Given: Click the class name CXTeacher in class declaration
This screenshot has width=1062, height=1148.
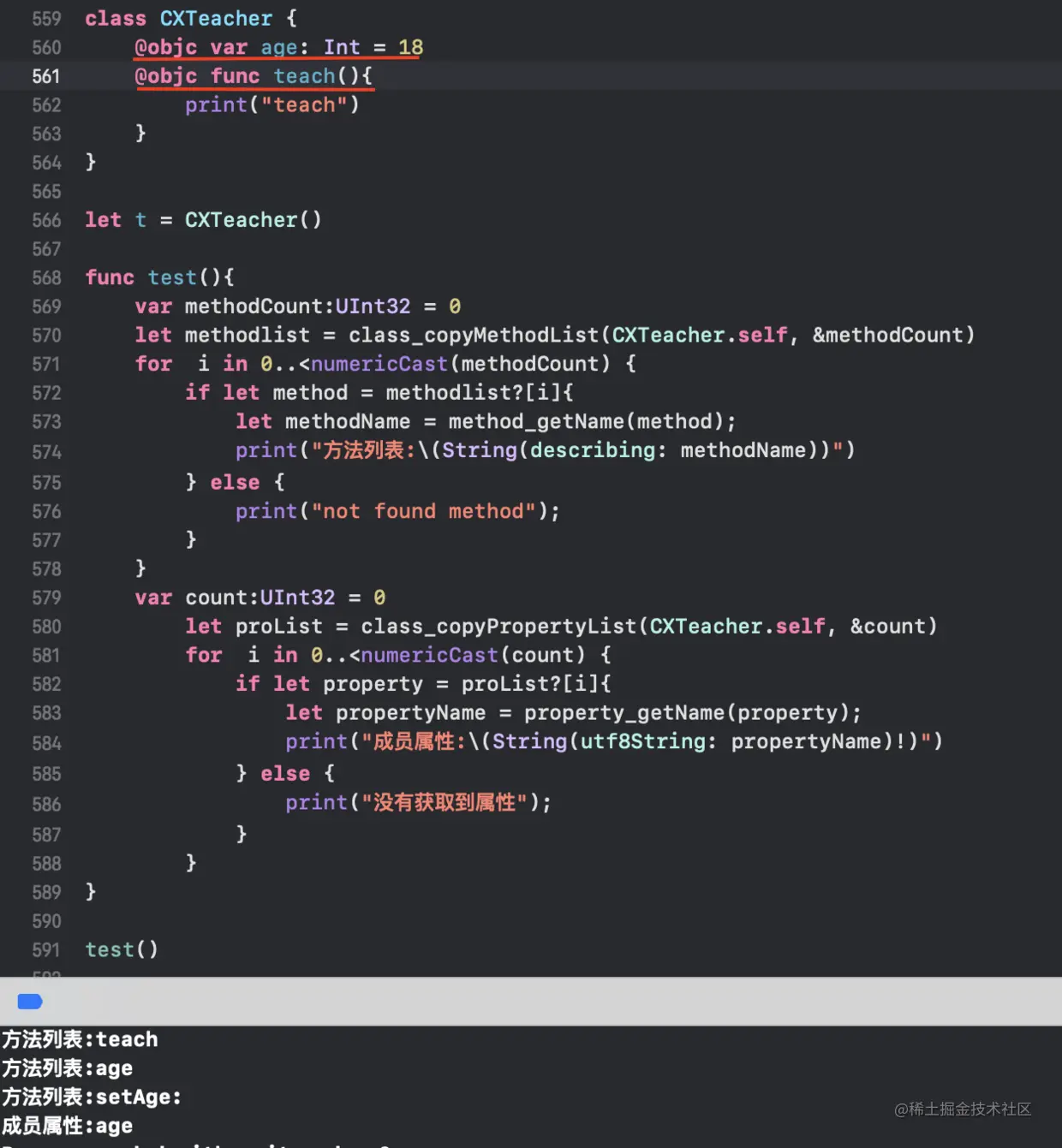Looking at the screenshot, I should [x=216, y=19].
